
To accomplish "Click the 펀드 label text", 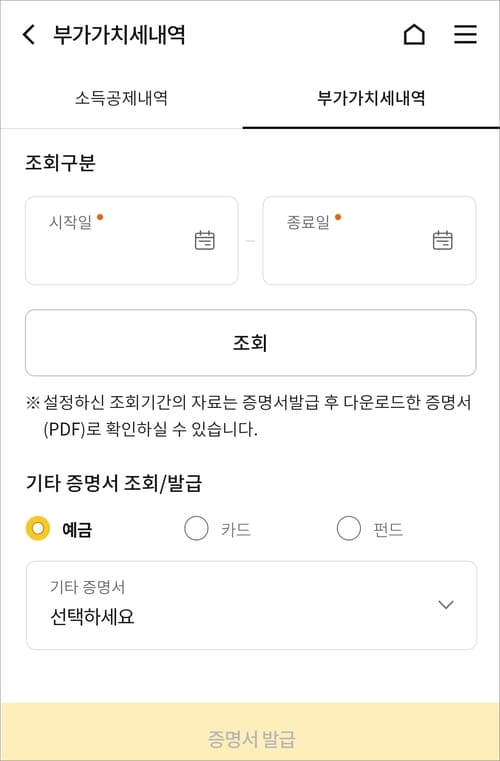I will [x=388, y=529].
